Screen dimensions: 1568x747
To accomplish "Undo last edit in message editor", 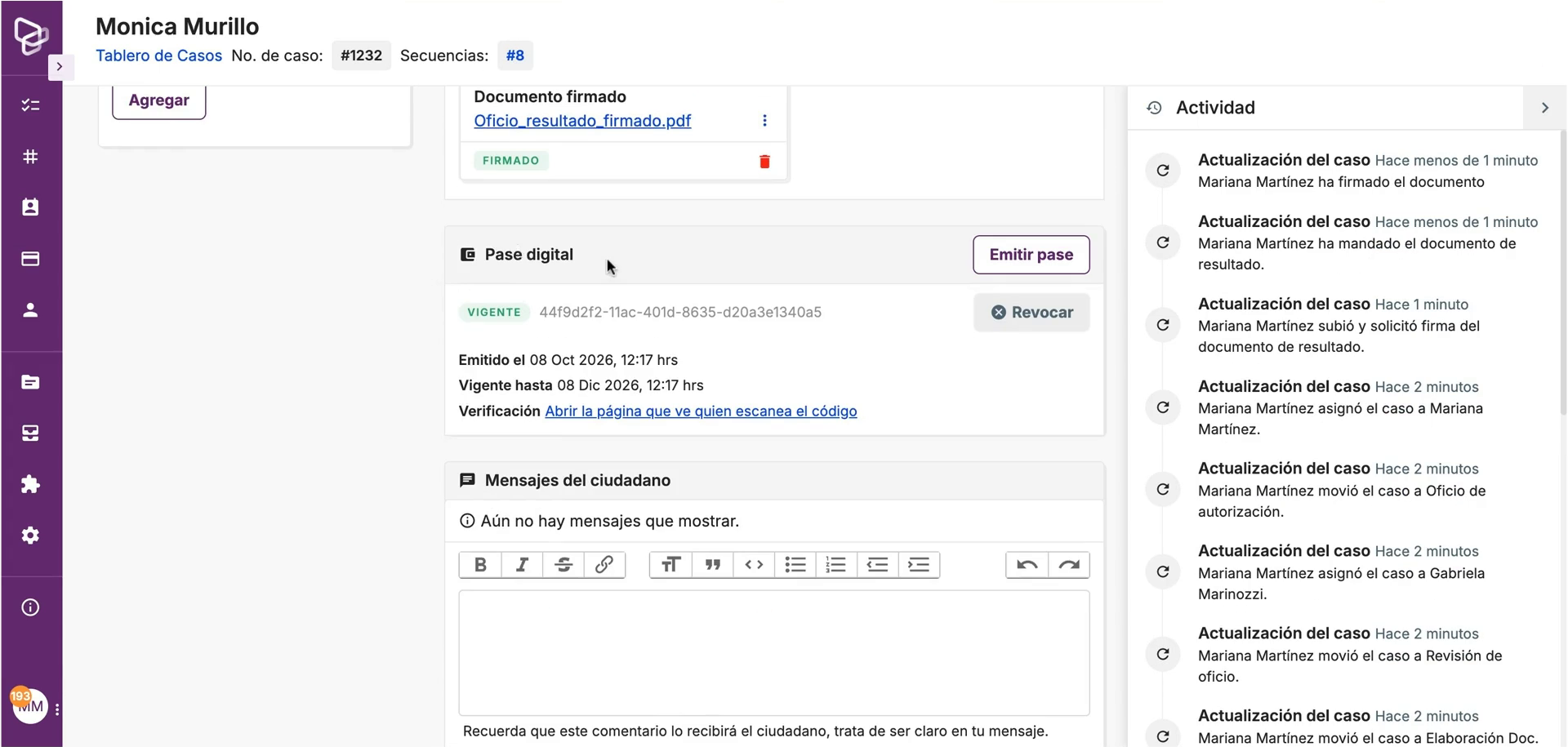I will pos(1027,565).
